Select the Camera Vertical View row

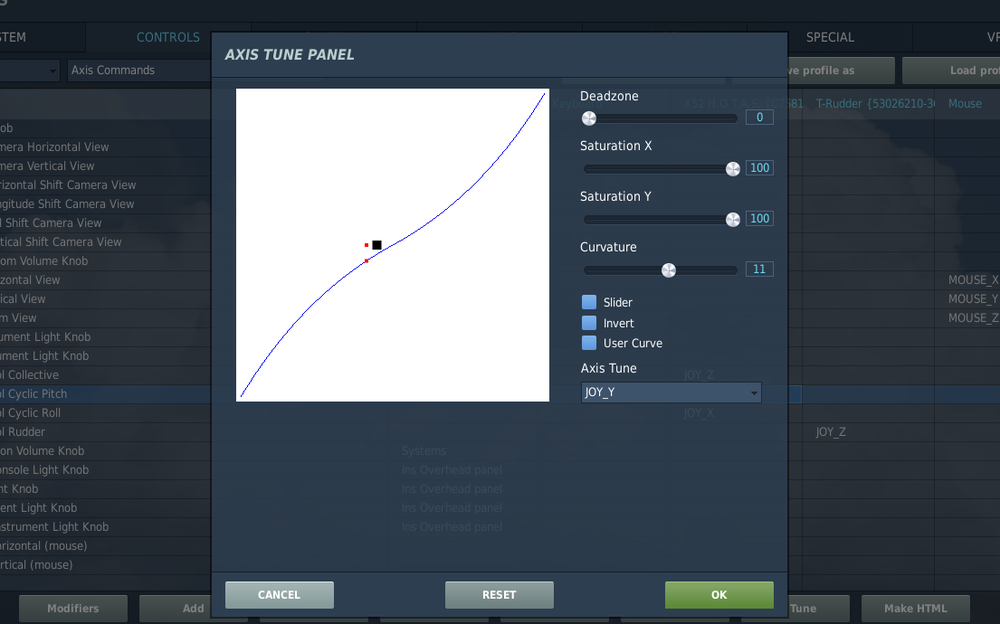coord(105,166)
